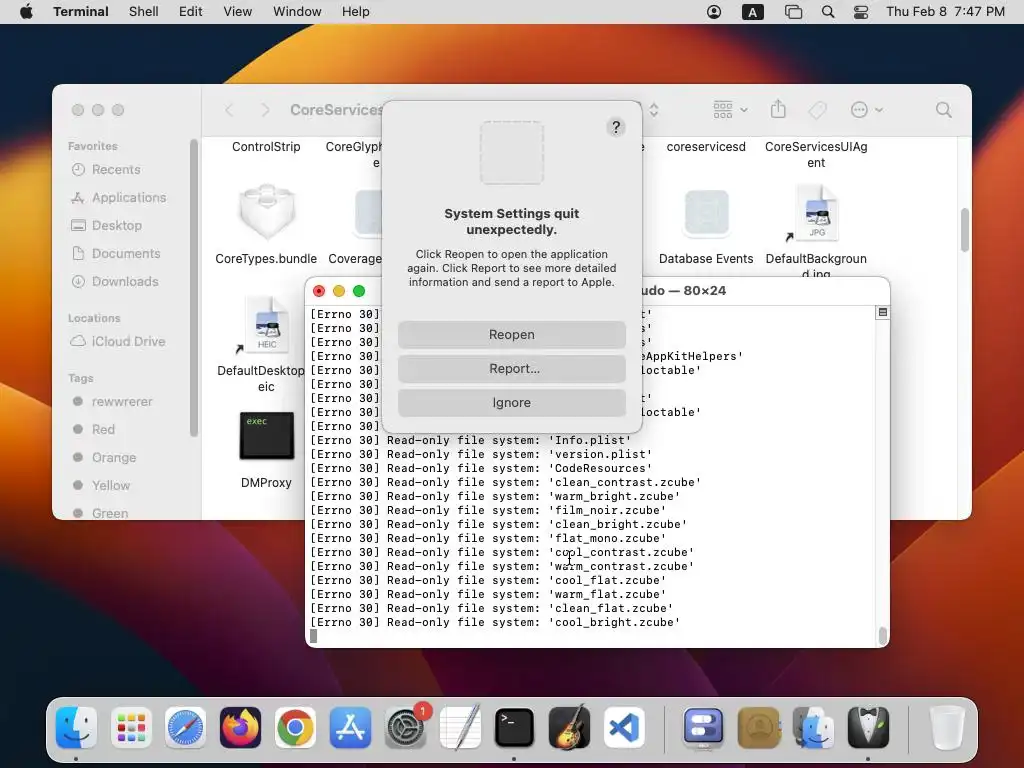1024x768 pixels.
Task: Click the Spotlight search icon in menu bar
Action: pos(827,12)
